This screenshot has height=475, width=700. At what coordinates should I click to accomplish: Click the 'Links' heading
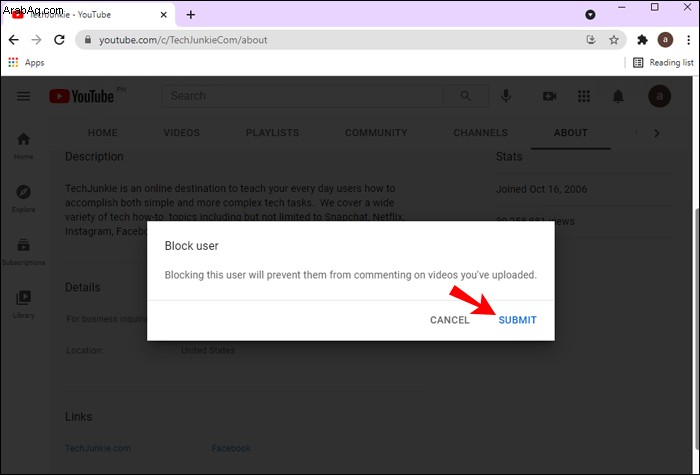(79, 417)
